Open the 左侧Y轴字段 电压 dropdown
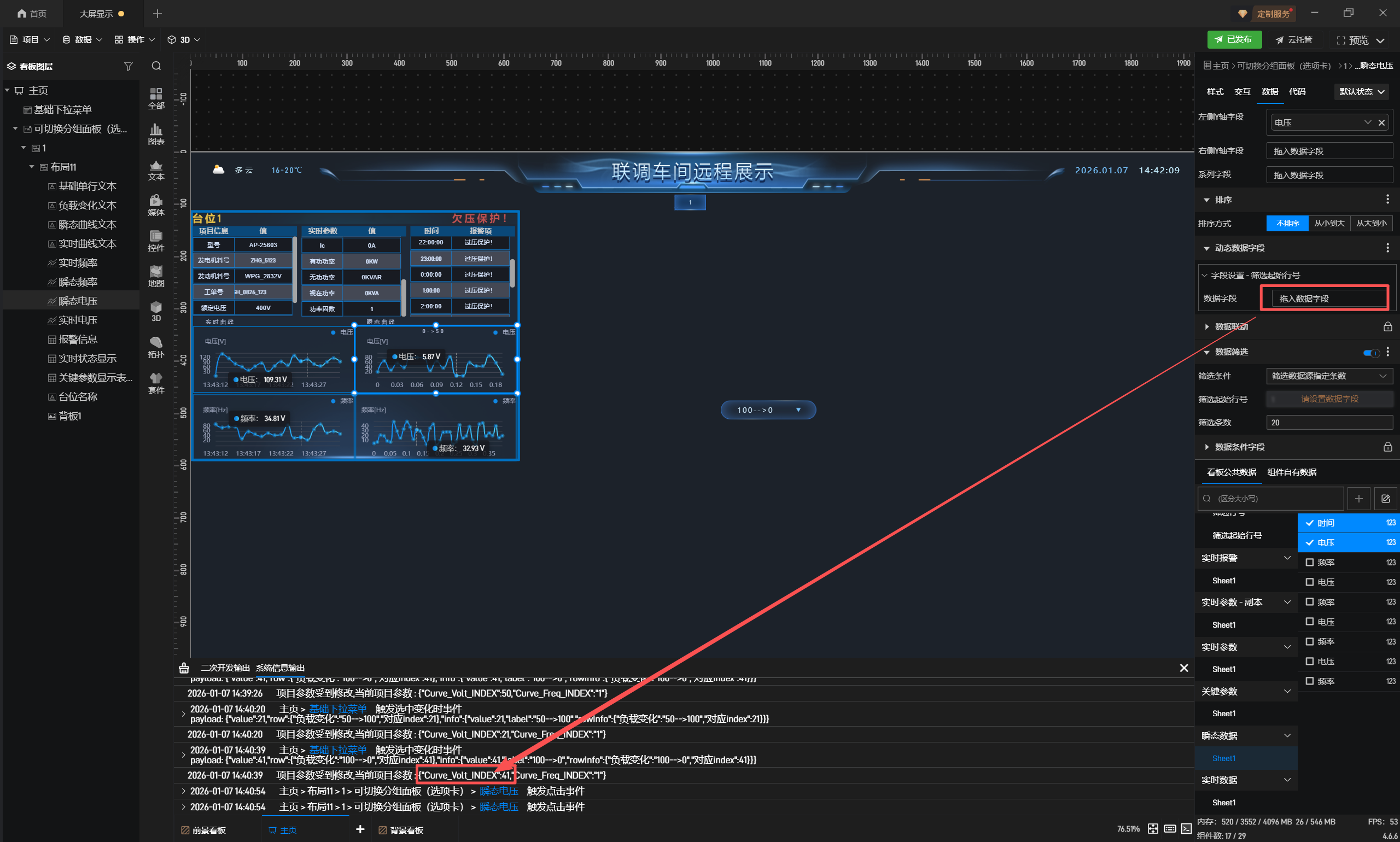 pos(1367,122)
